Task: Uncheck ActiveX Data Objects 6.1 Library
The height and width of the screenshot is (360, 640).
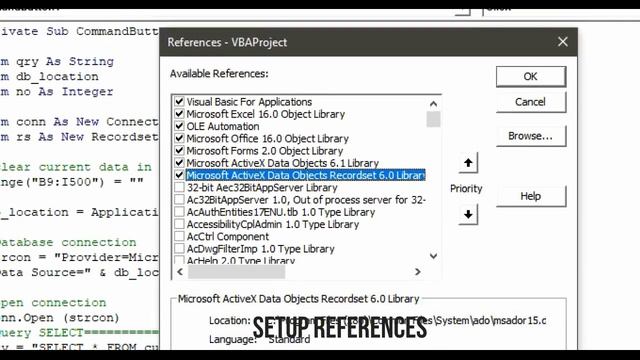Action: [179, 162]
